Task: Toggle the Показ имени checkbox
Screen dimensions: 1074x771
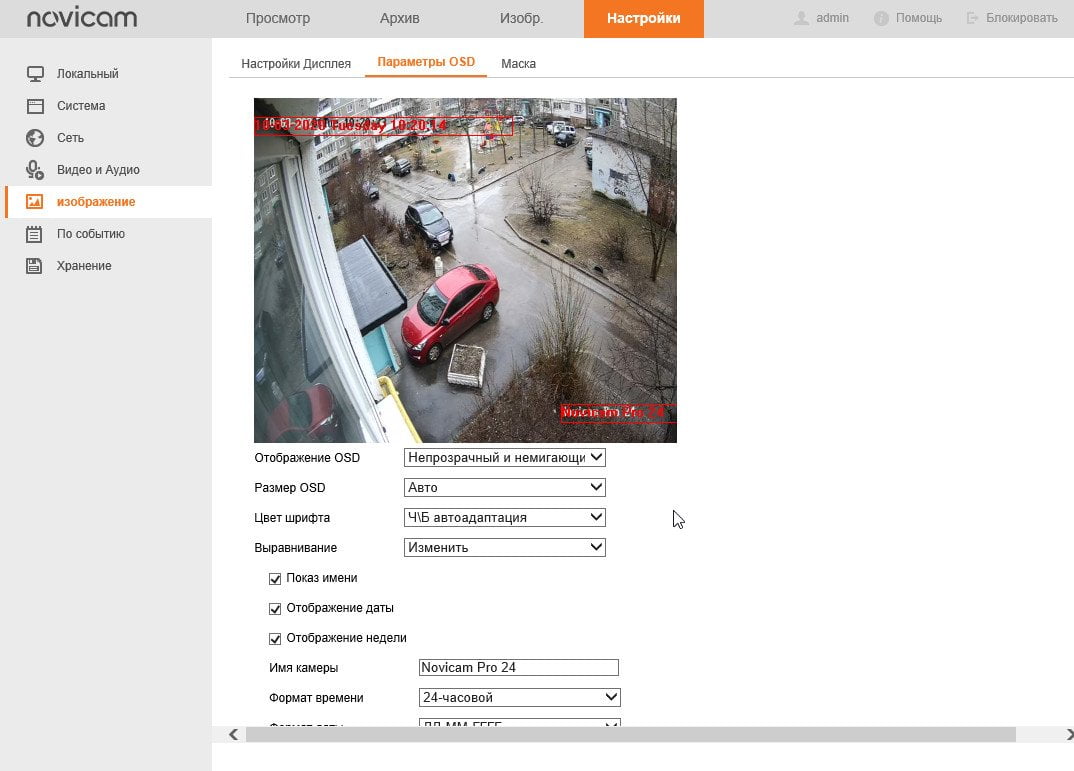Action: point(275,579)
